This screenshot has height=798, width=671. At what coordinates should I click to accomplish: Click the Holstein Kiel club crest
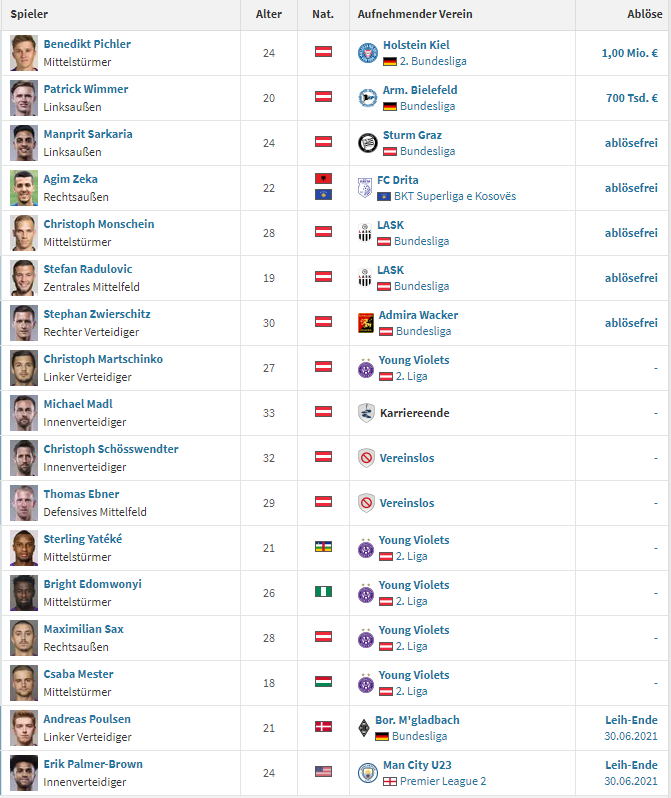pyautogui.click(x=368, y=53)
